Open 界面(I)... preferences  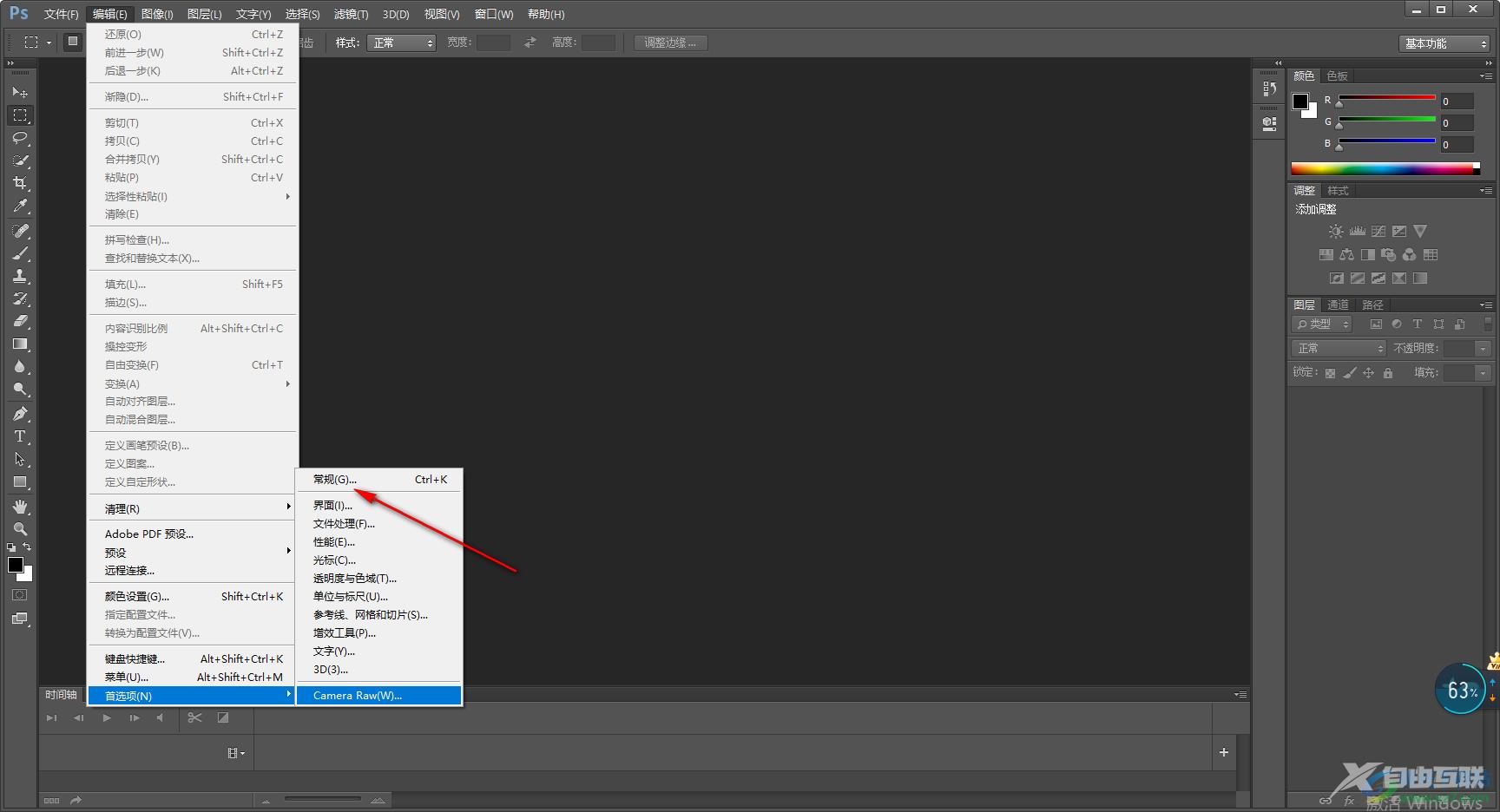[x=379, y=505]
